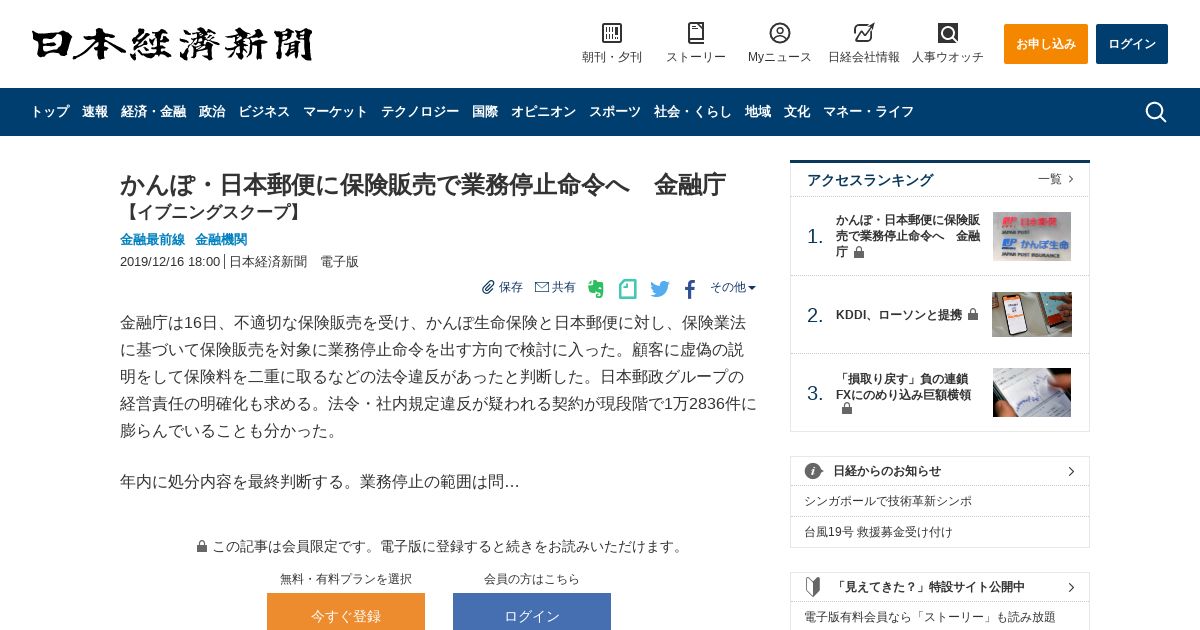Click the article headline かんぽ・日本郵便に保険販売
1200x630 pixels.
(x=423, y=185)
